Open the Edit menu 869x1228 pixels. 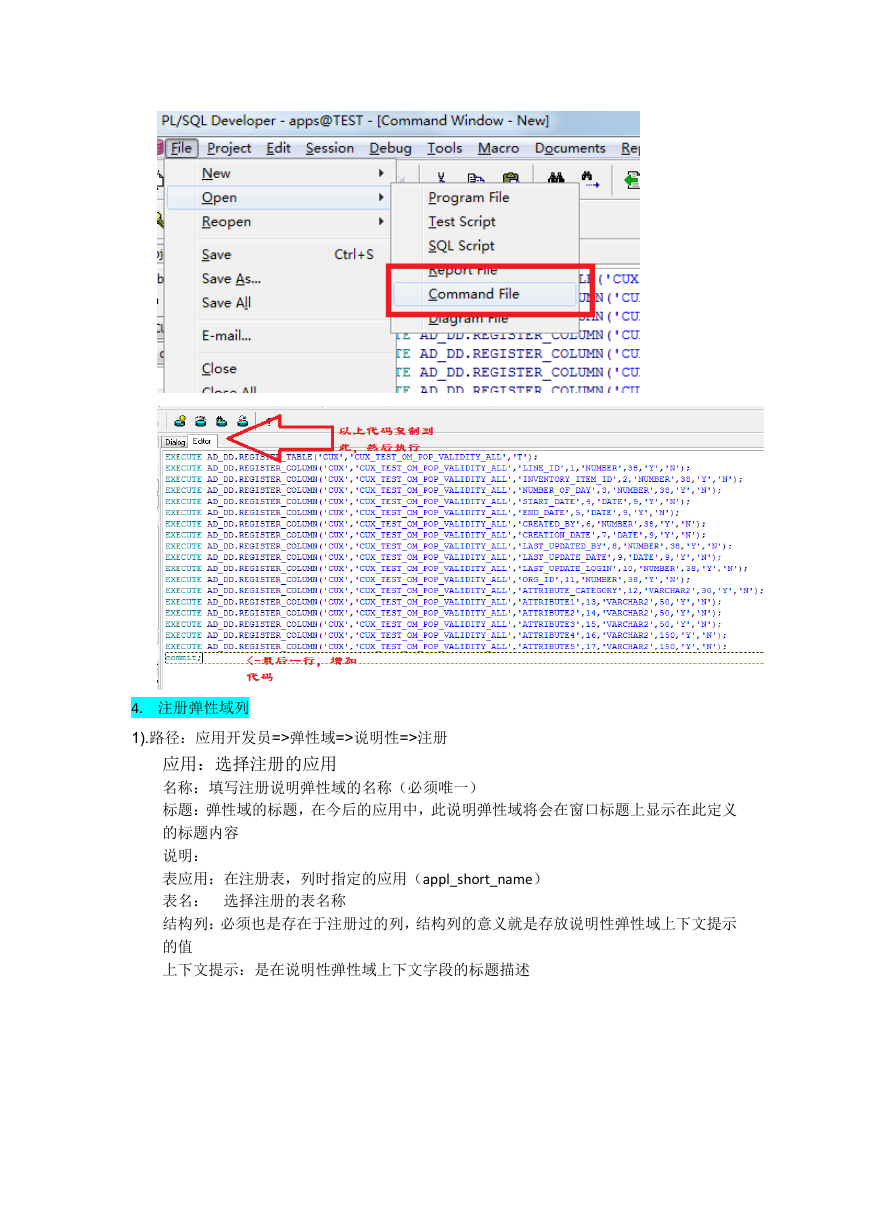click(x=279, y=148)
